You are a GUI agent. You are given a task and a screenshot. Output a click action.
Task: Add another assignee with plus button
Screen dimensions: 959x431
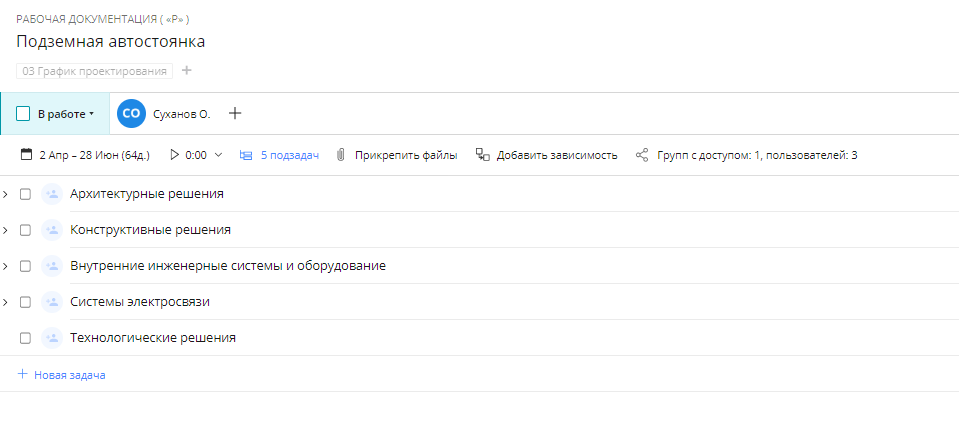tap(235, 114)
